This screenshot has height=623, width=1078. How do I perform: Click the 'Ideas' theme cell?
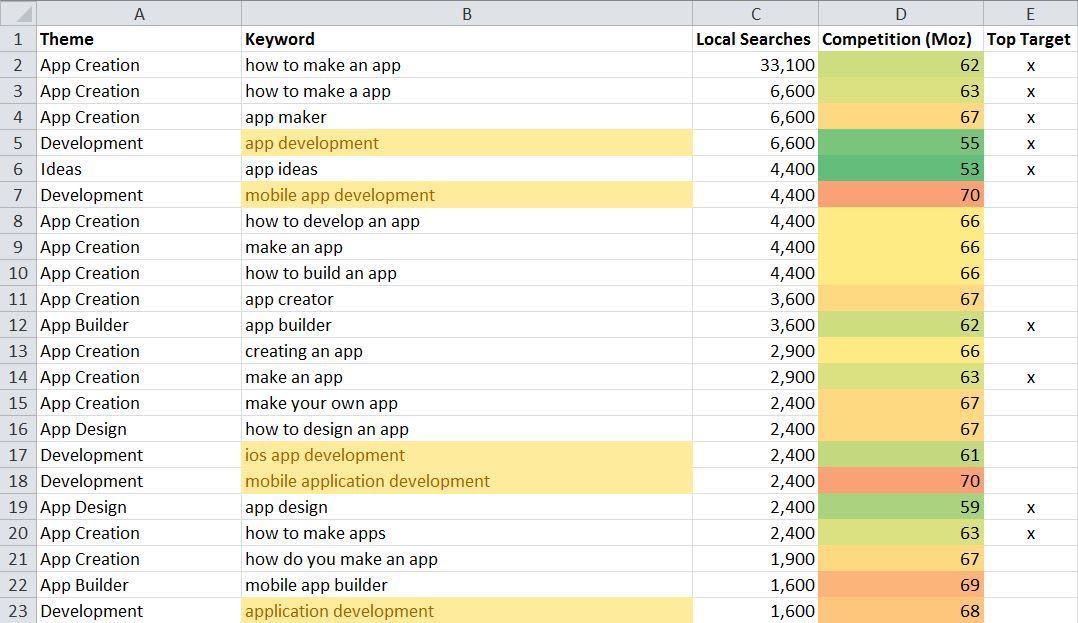coord(139,169)
